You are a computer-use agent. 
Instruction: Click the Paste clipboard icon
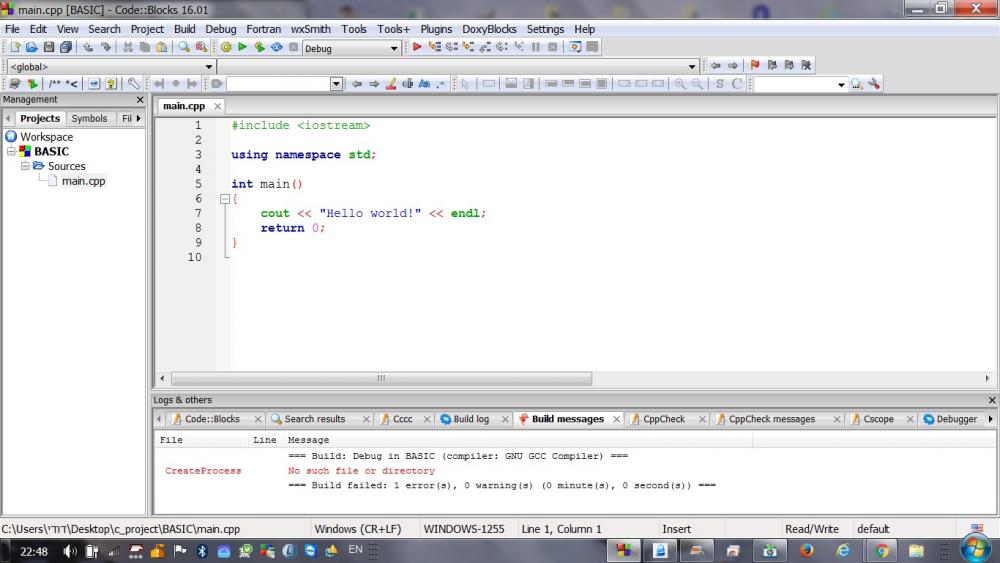coord(162,47)
